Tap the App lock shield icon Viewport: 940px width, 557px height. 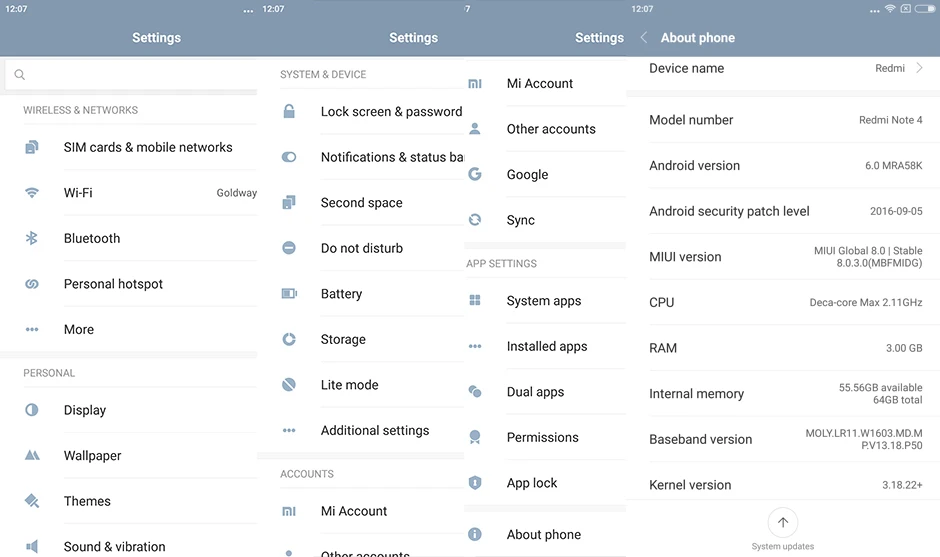pyautogui.click(x=475, y=483)
